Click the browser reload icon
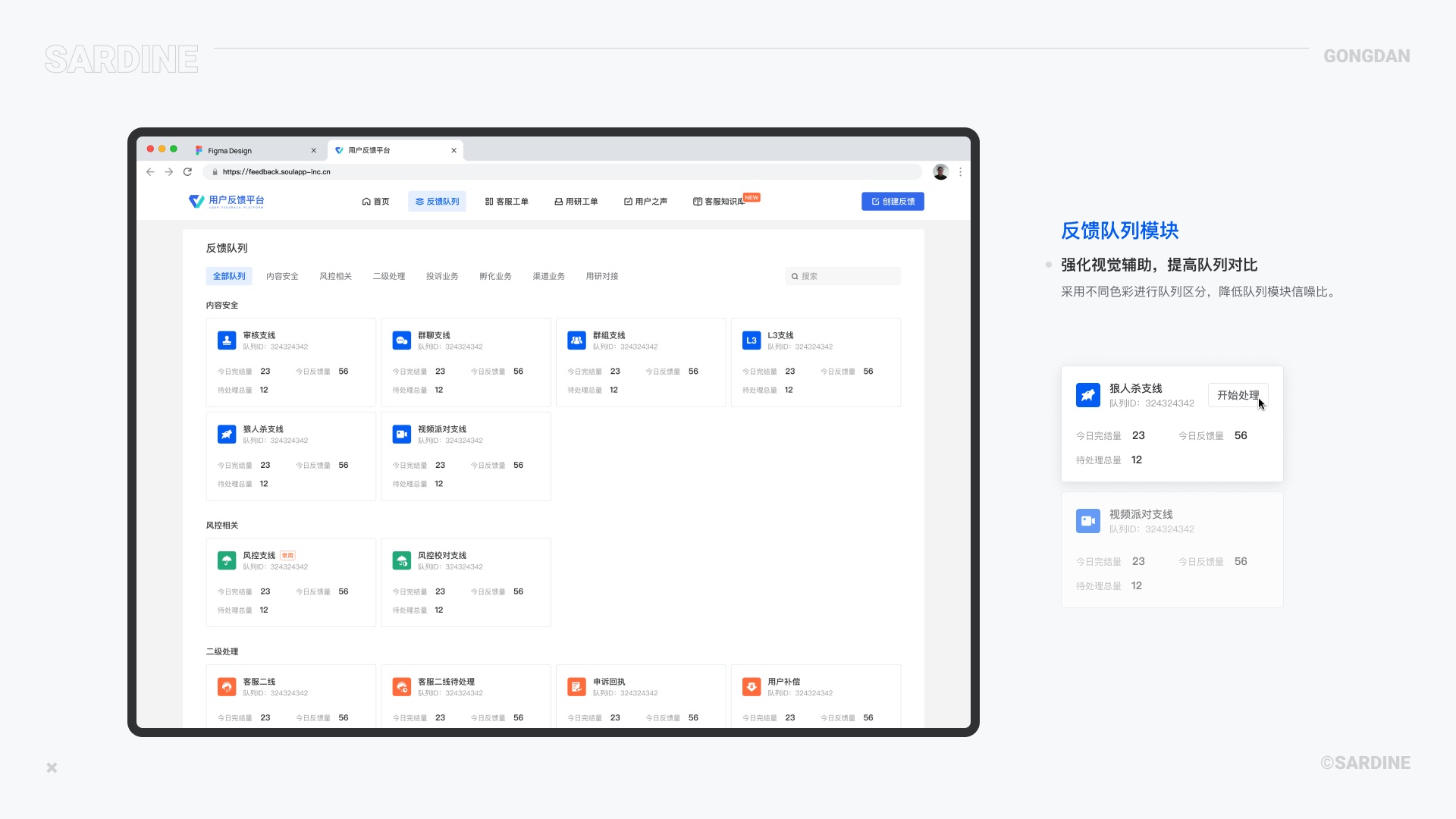 [x=187, y=172]
